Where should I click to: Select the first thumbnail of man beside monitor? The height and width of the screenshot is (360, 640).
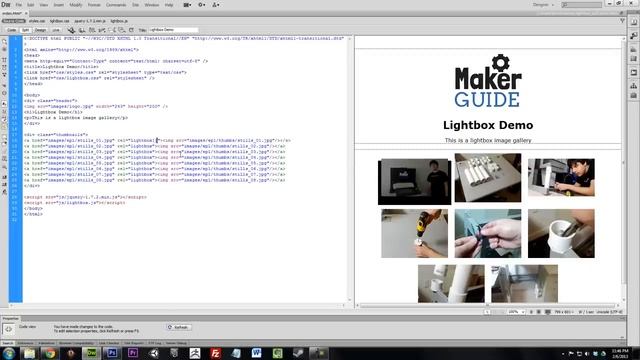(x=414, y=182)
